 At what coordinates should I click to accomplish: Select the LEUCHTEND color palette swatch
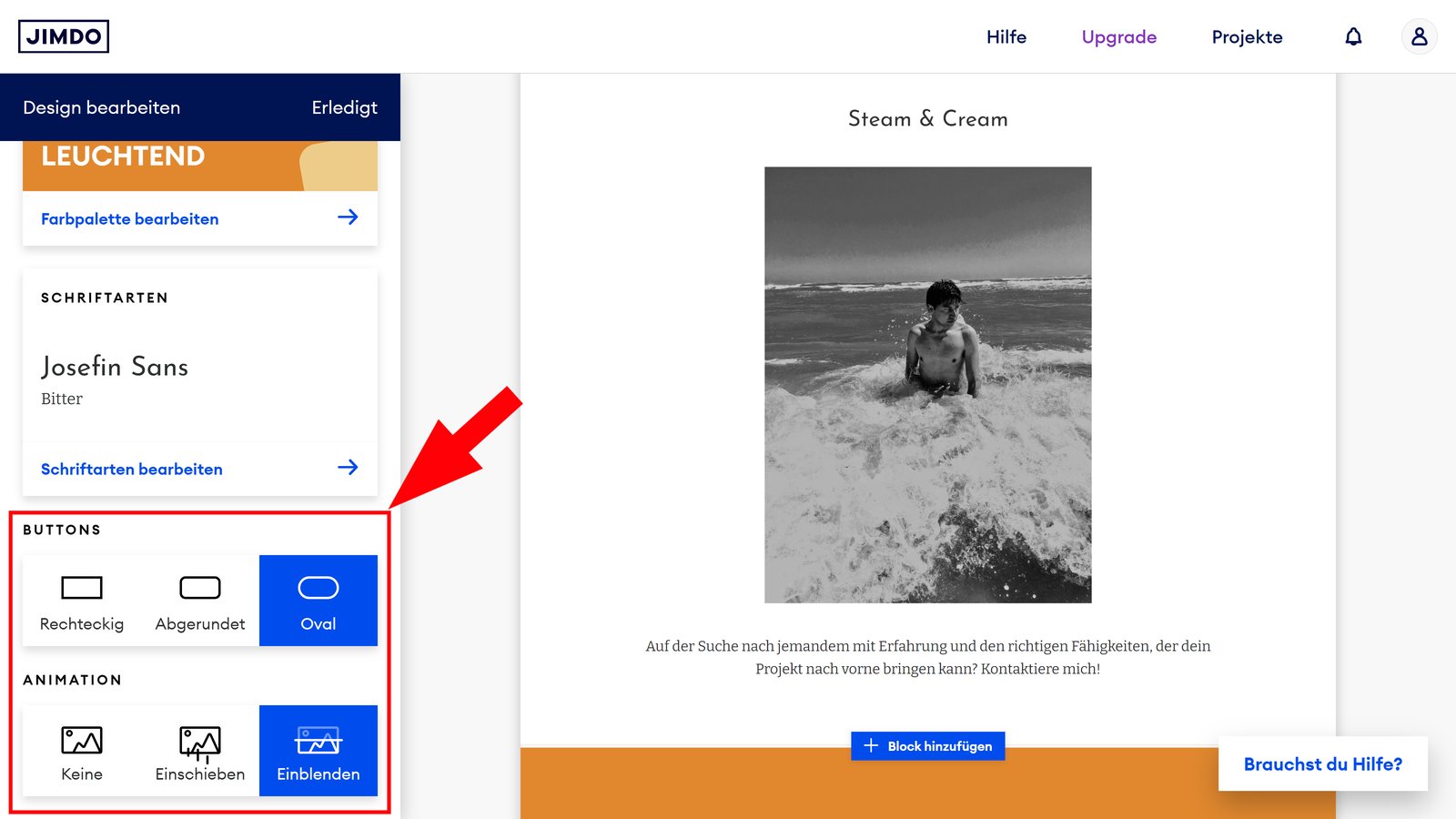click(199, 159)
